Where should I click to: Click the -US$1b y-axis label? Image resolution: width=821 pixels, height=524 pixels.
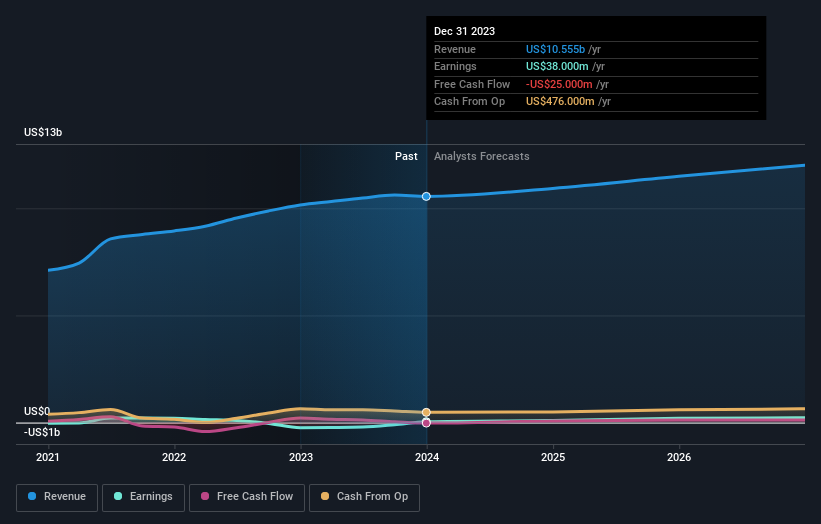pos(42,432)
